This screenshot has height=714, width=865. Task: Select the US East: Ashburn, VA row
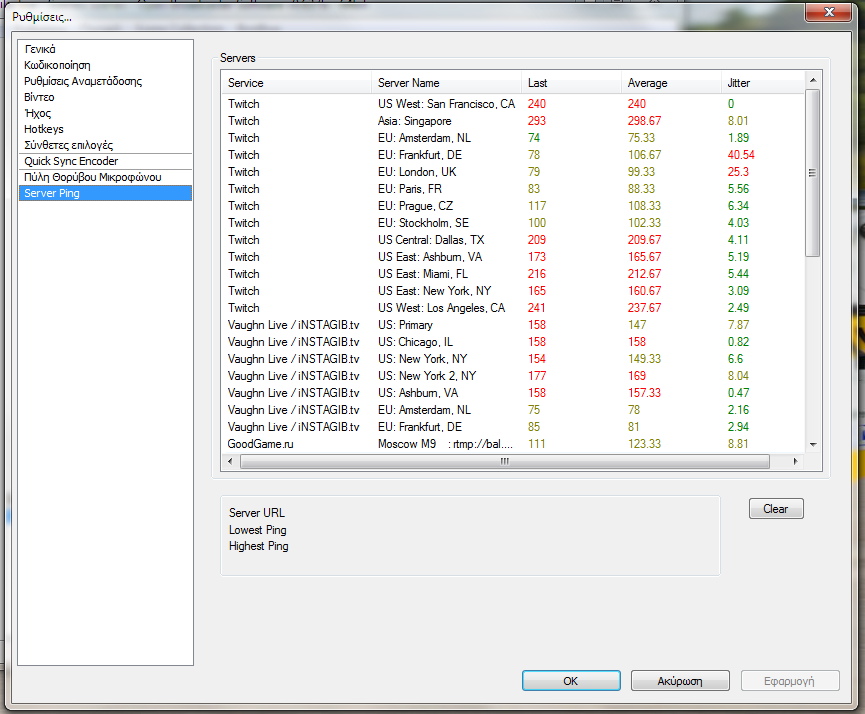[x=513, y=257]
